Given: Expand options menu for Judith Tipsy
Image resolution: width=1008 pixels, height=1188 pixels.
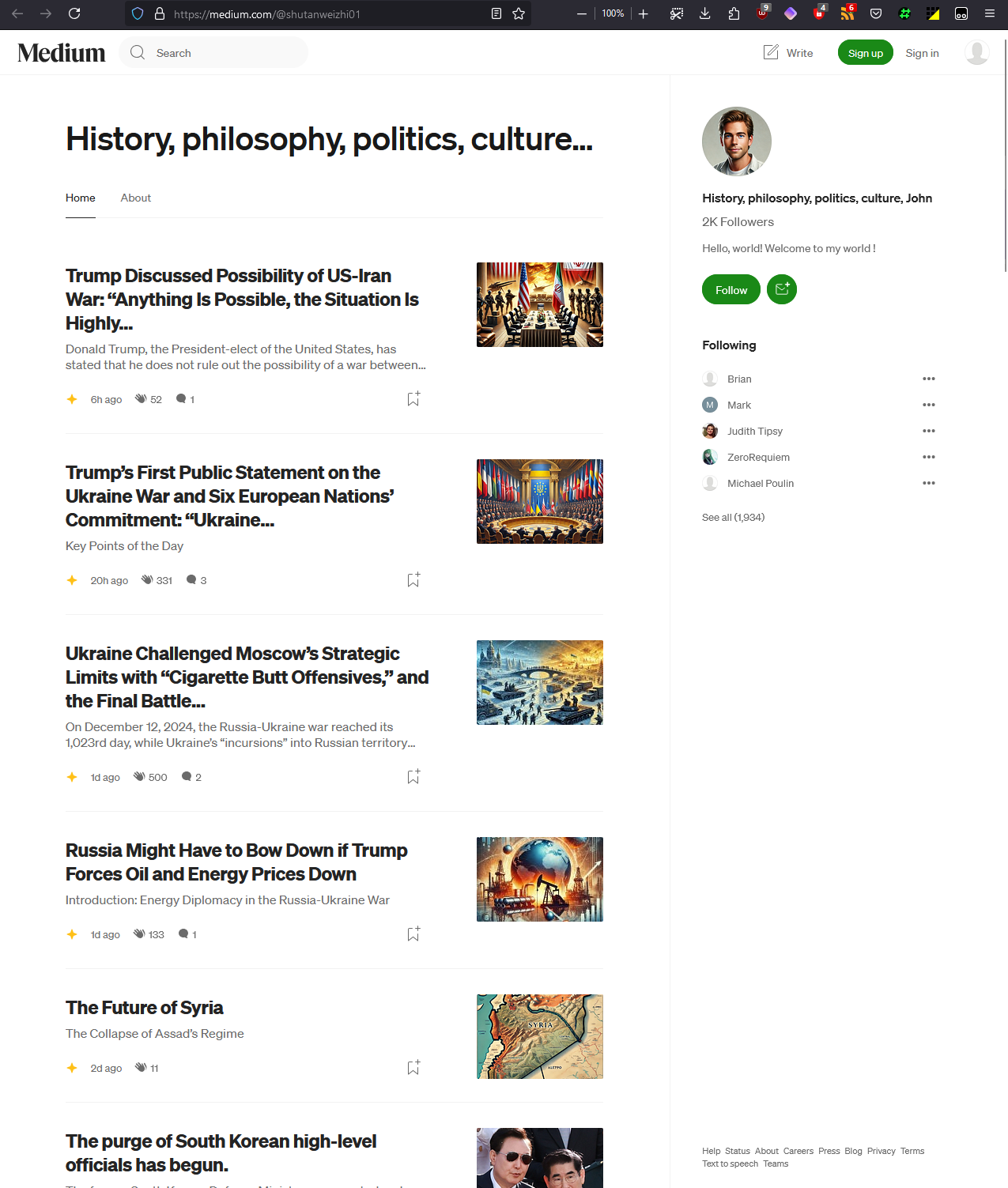Looking at the screenshot, I should [929, 431].
